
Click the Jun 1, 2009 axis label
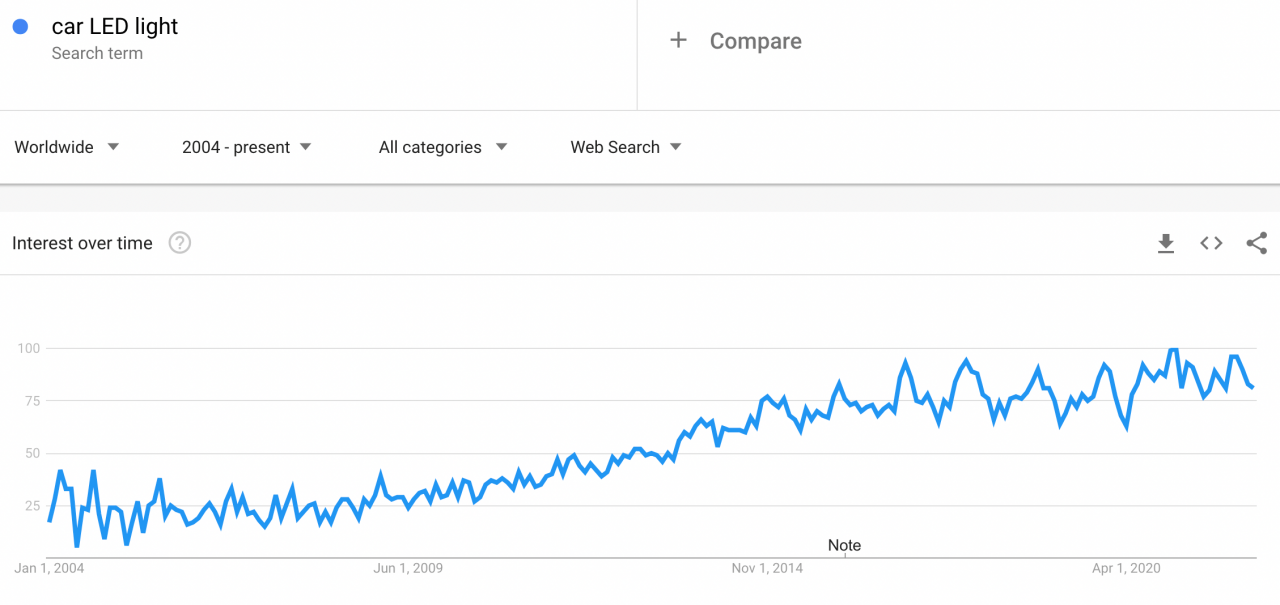click(x=408, y=568)
